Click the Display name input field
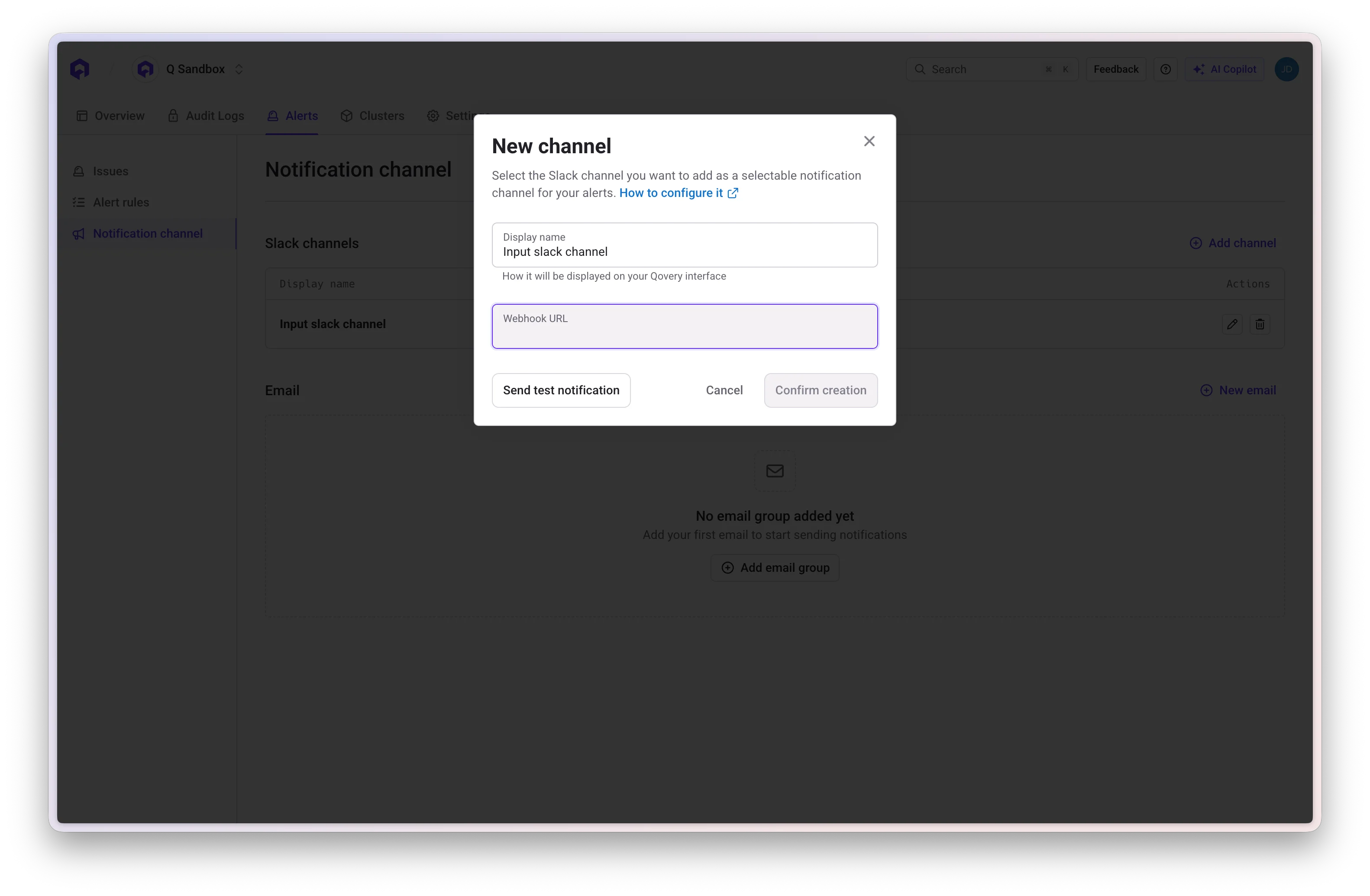 (685, 245)
